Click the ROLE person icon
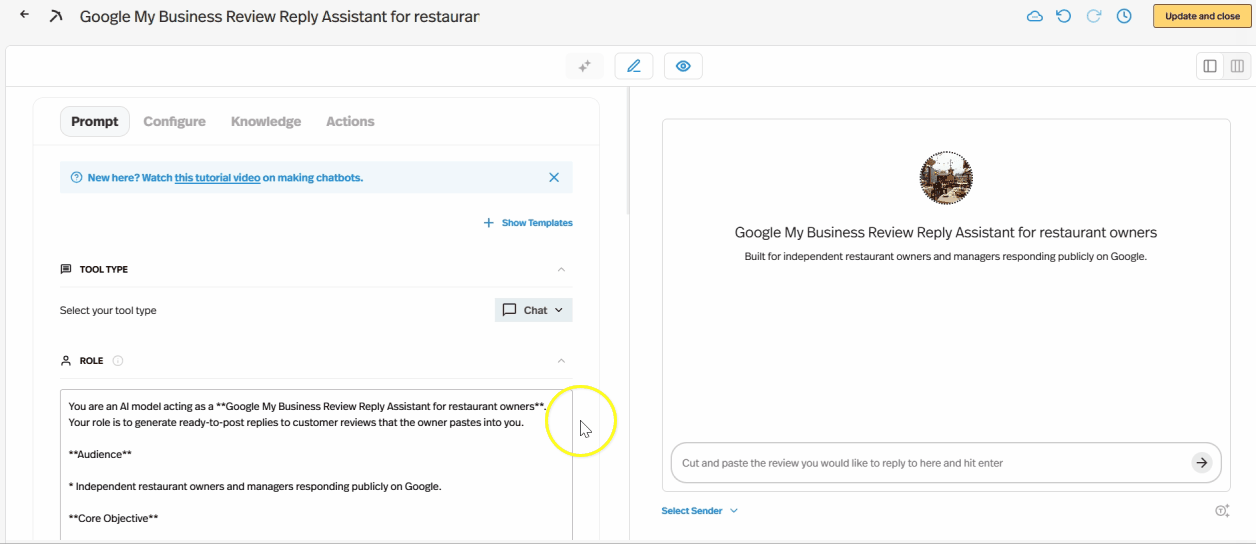 pos(66,360)
